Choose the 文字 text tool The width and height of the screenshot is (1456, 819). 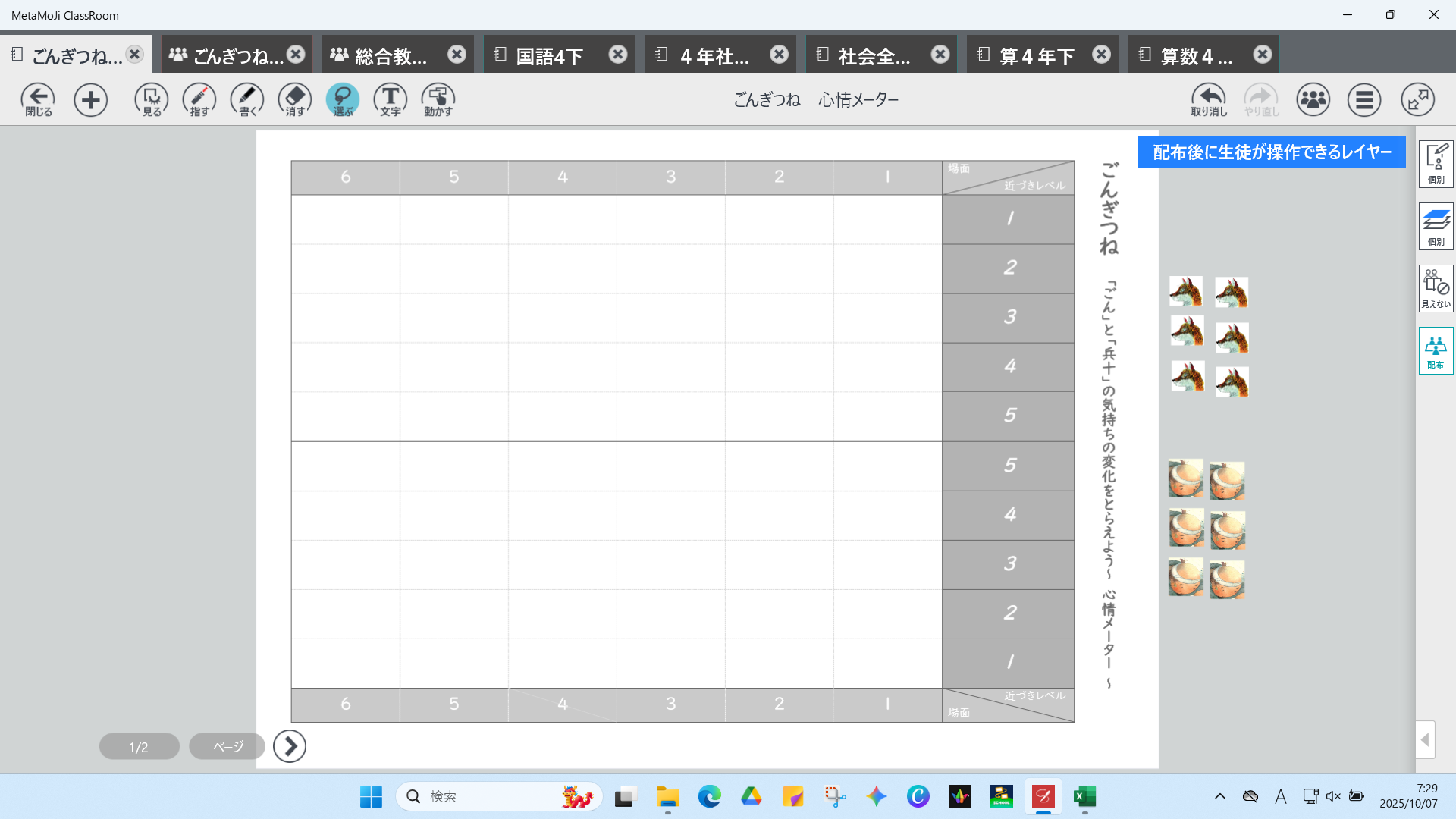tap(391, 99)
